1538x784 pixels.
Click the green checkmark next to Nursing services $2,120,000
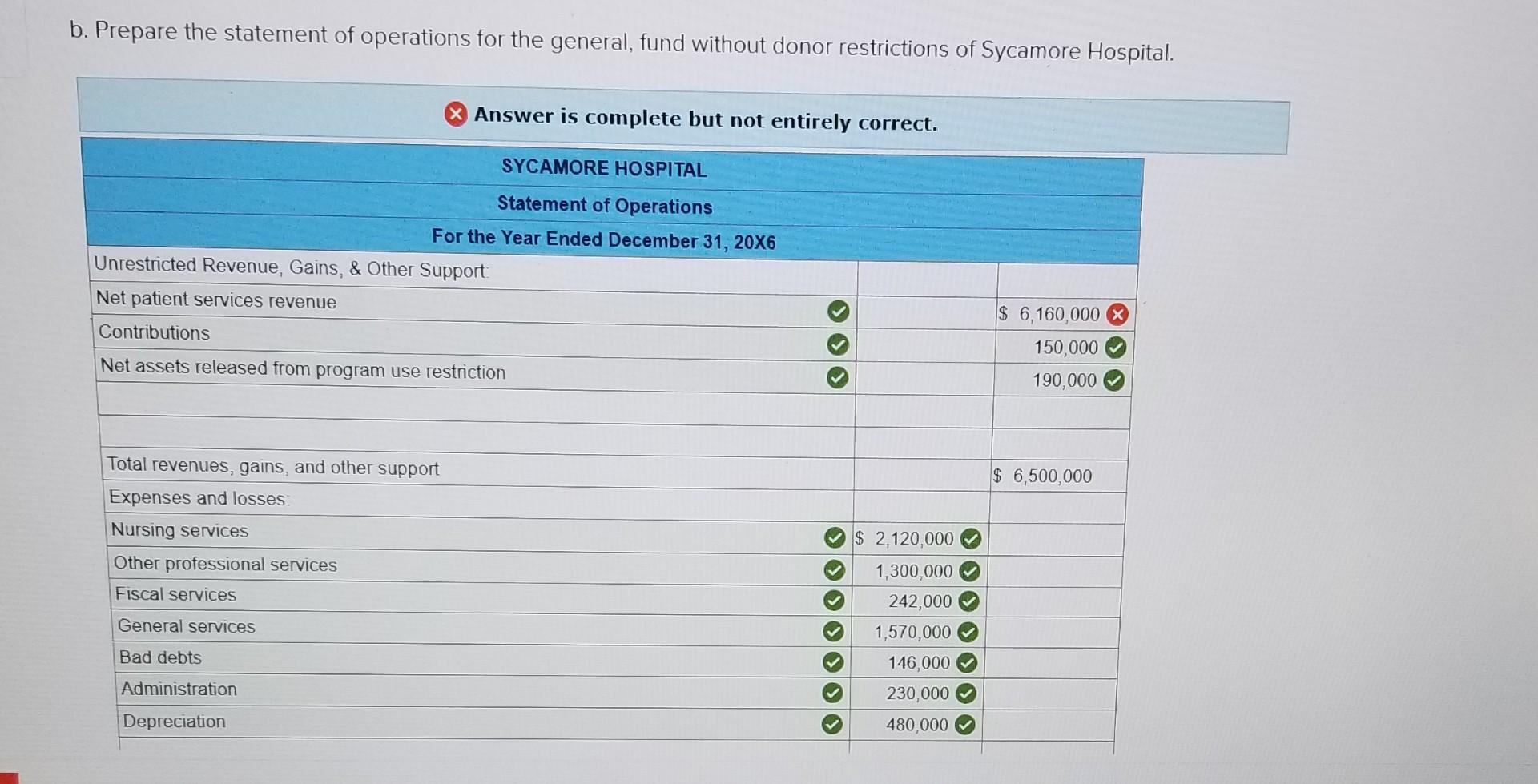pos(969,539)
